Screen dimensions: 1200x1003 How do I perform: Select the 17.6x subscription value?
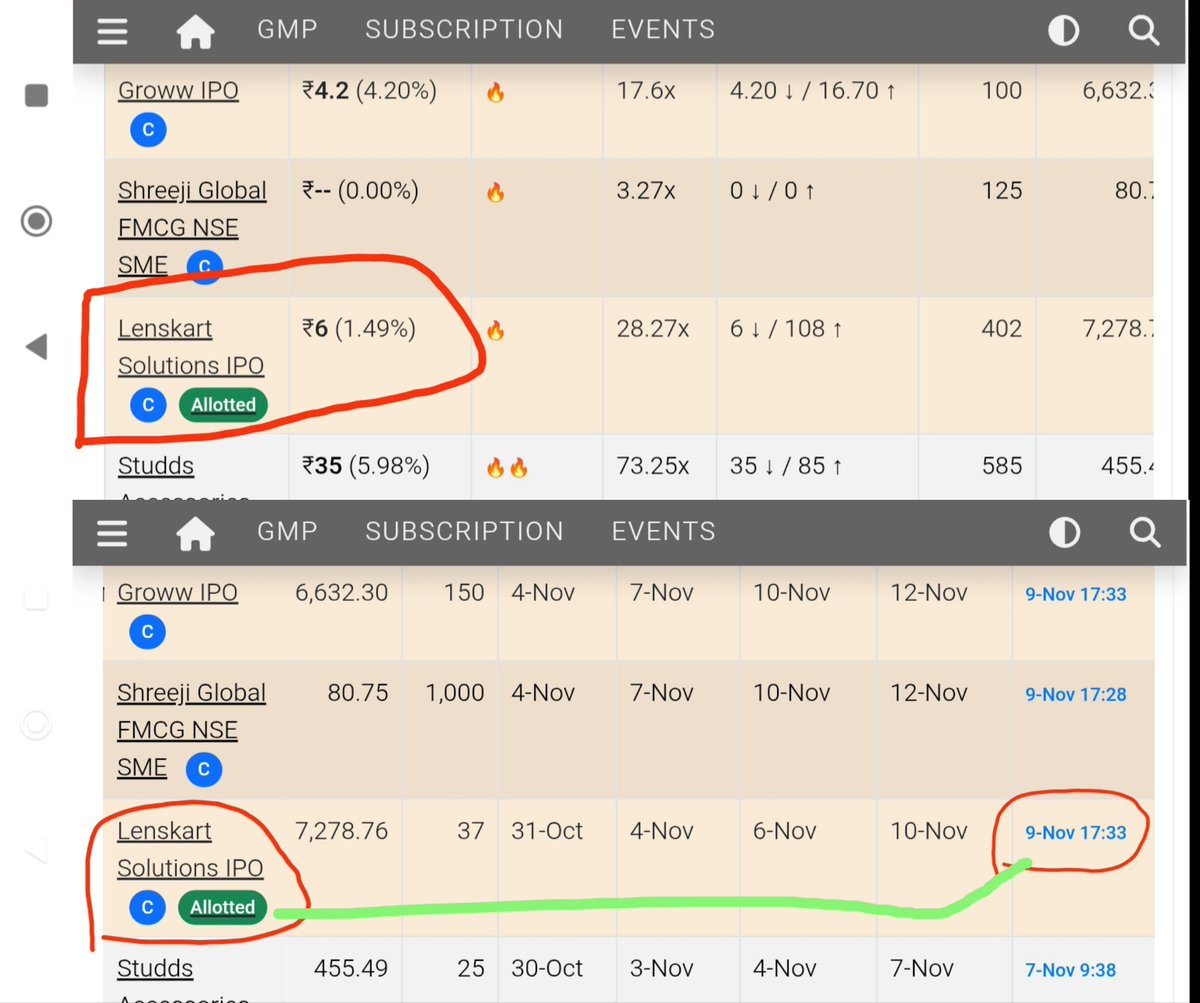click(x=646, y=91)
